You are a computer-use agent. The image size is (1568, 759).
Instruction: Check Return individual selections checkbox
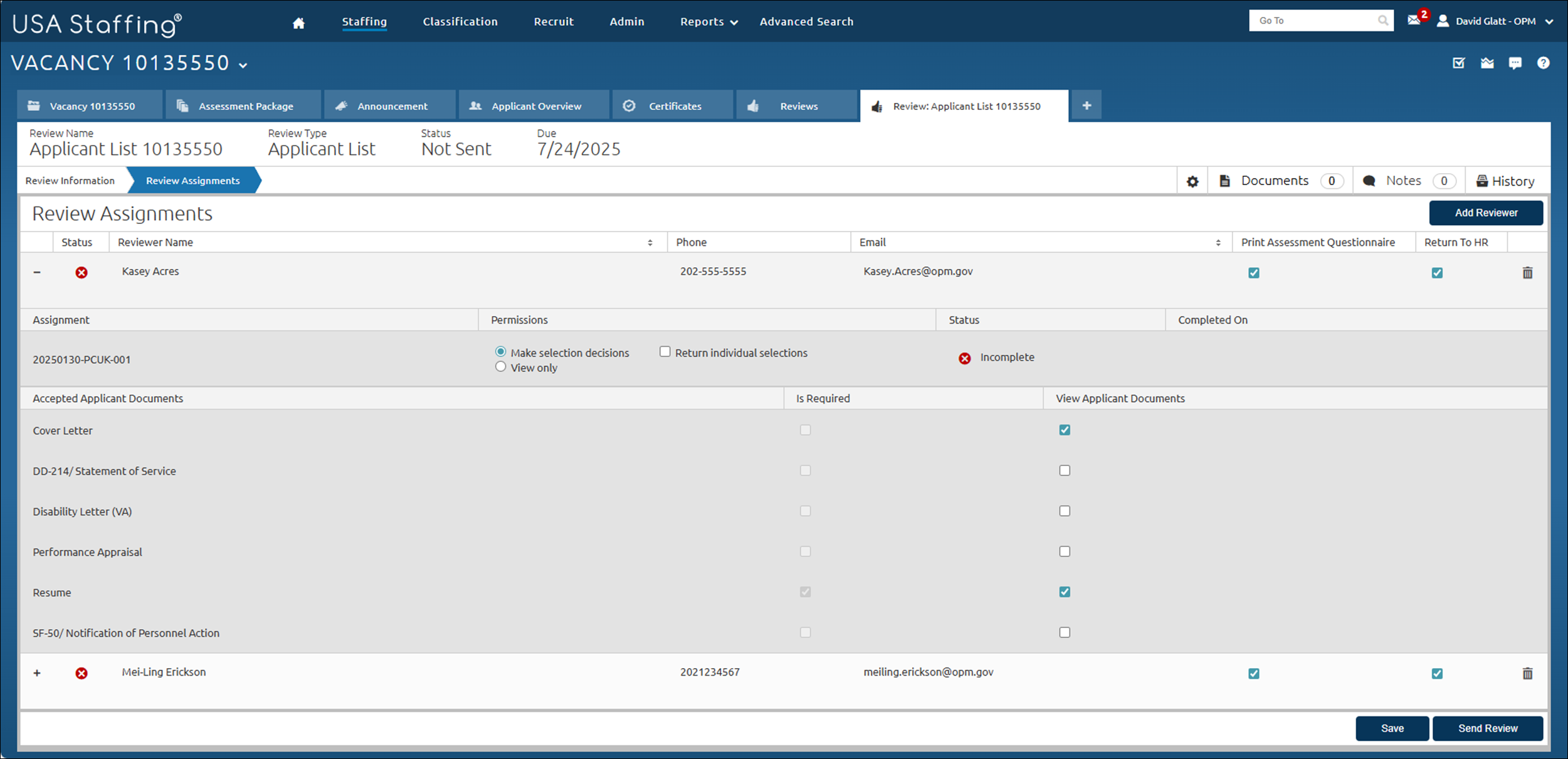tap(665, 352)
